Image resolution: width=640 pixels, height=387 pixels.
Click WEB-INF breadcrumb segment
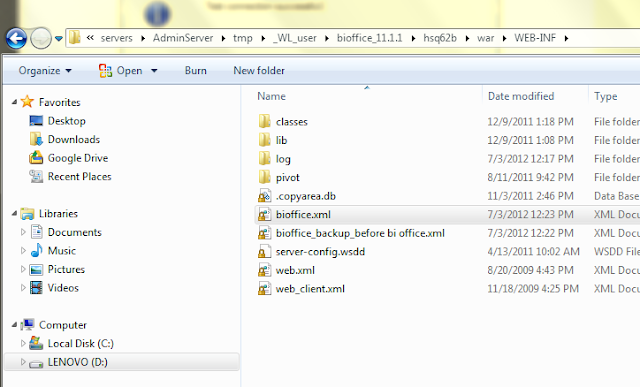coord(535,38)
